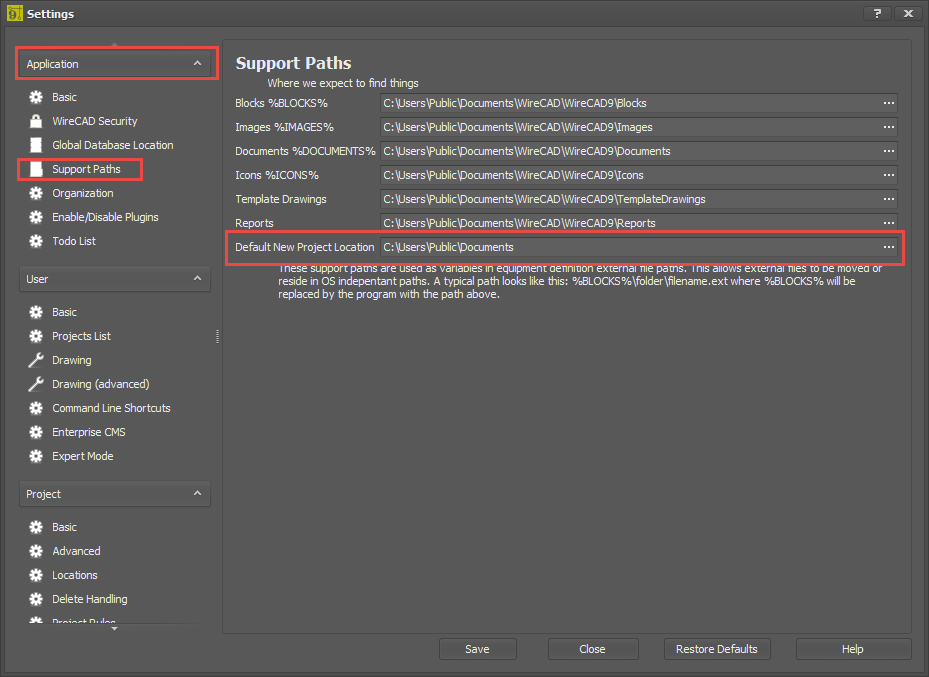The width and height of the screenshot is (929, 677).
Task: Click the wrench icon next to Drawing
Action: 36,360
